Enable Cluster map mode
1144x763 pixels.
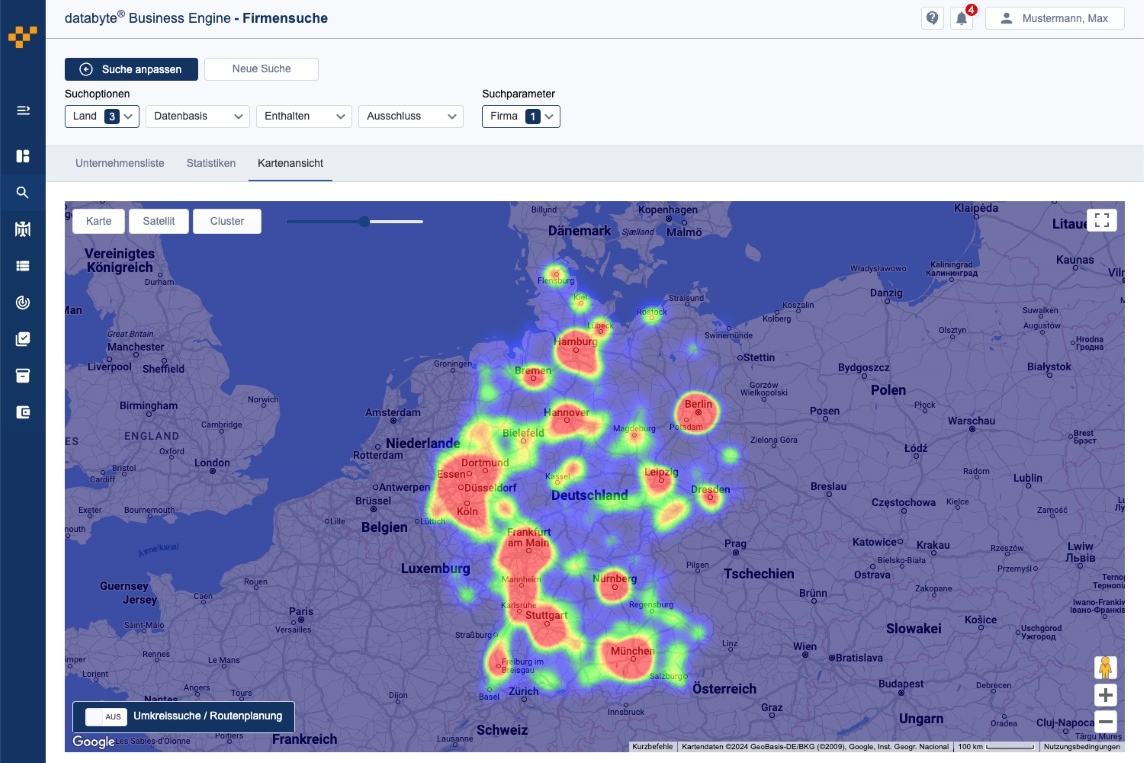(x=227, y=221)
